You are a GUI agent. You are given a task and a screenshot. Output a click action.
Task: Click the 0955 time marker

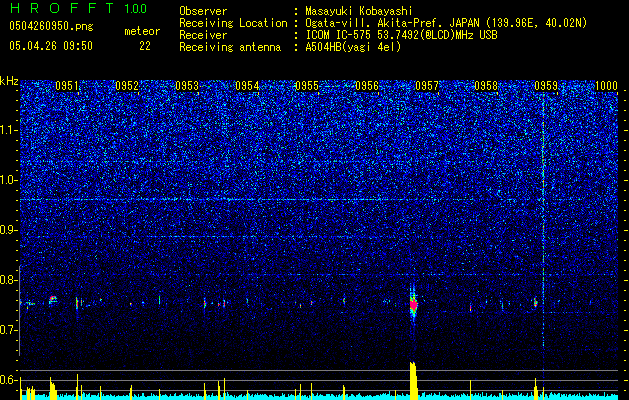[307, 86]
